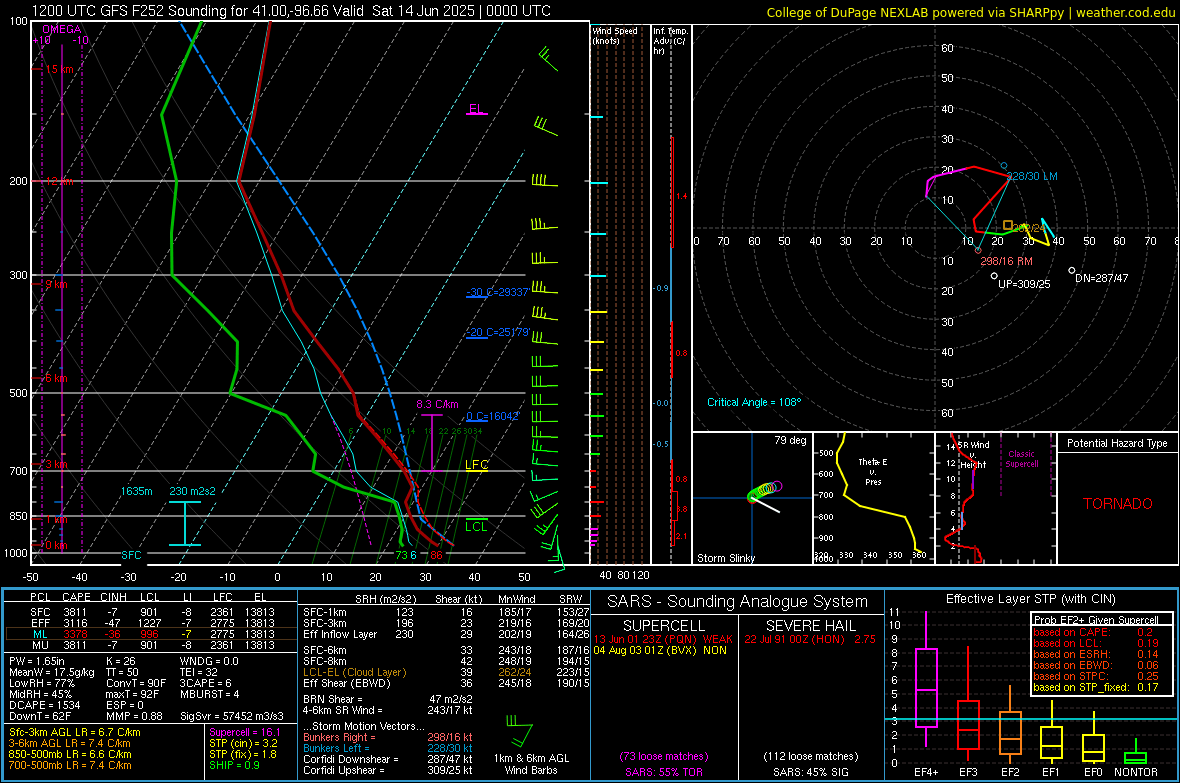Click the Bunkers Right = 298/16 kt line
The width and height of the screenshot is (1180, 783).
click(x=388, y=737)
